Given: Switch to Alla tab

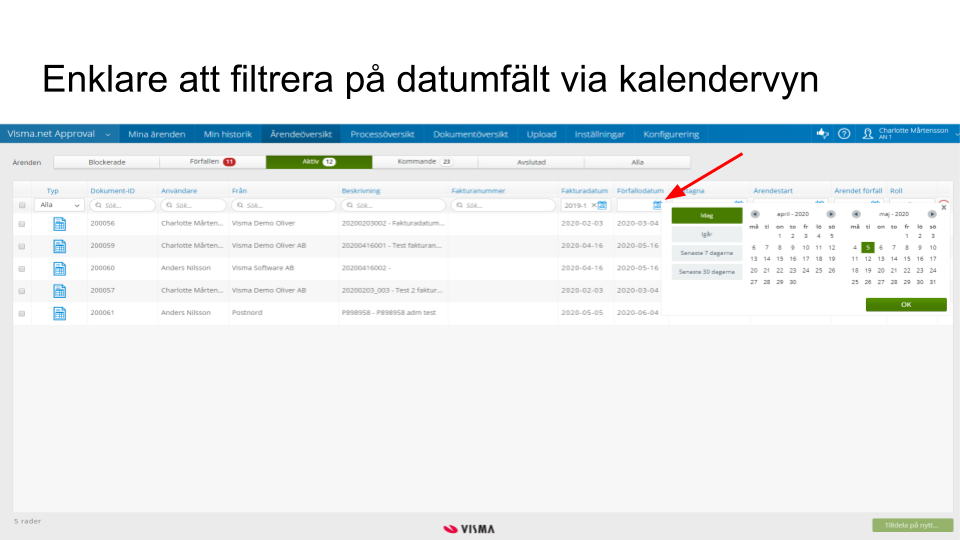Looking at the screenshot, I should (x=637, y=162).
